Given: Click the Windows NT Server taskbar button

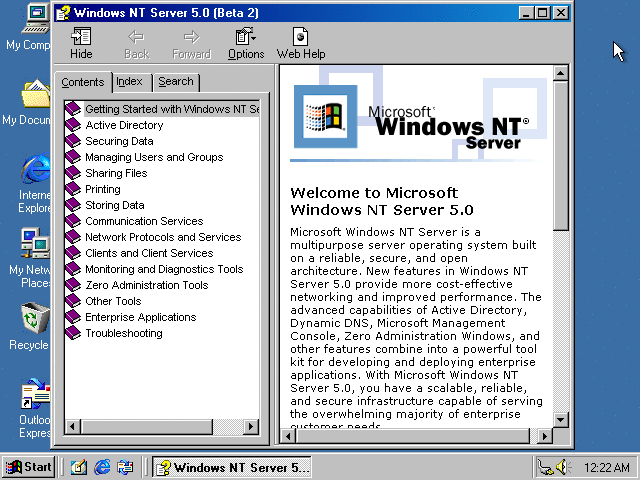Looking at the screenshot, I should point(231,467).
